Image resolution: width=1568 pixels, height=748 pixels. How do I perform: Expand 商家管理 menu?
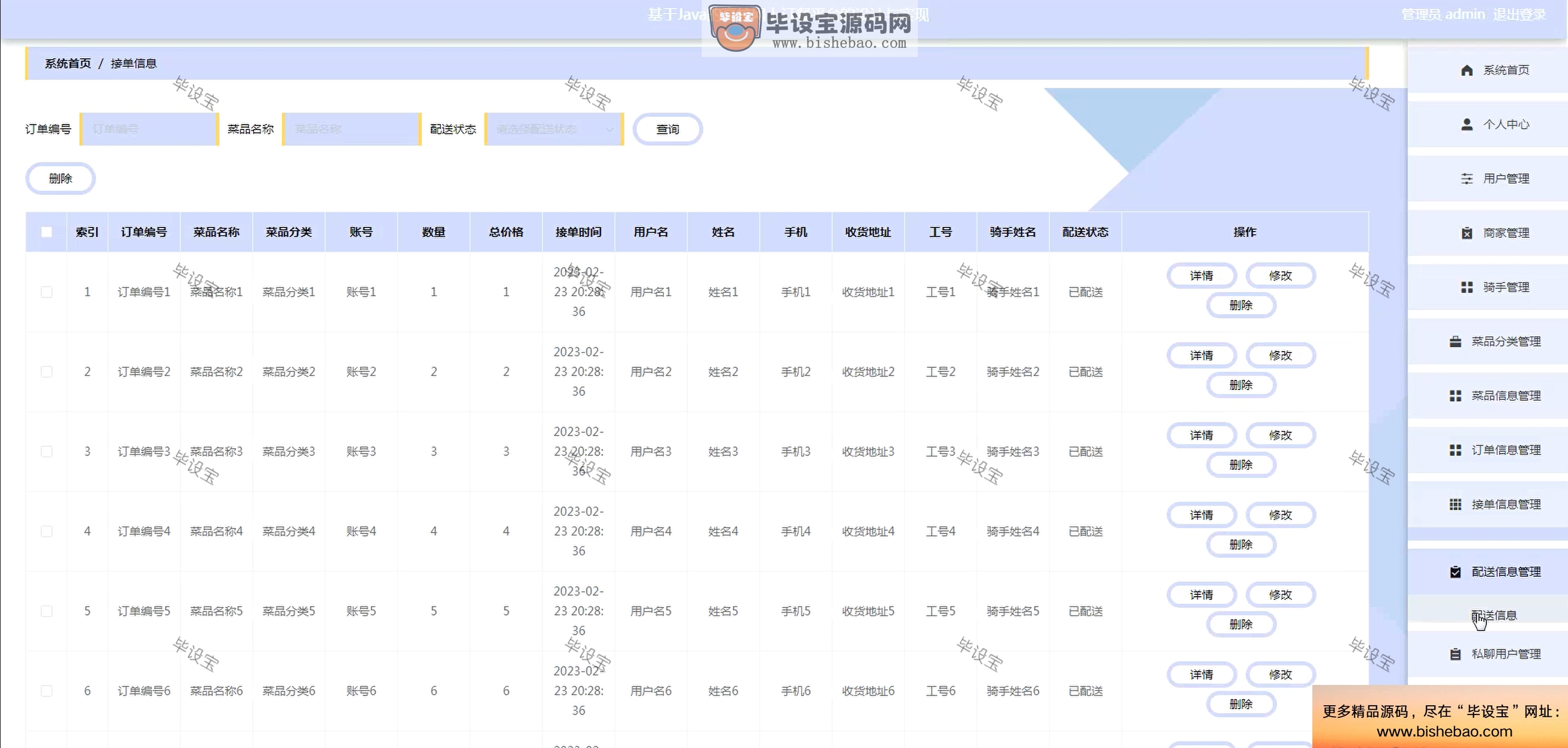click(x=1488, y=233)
